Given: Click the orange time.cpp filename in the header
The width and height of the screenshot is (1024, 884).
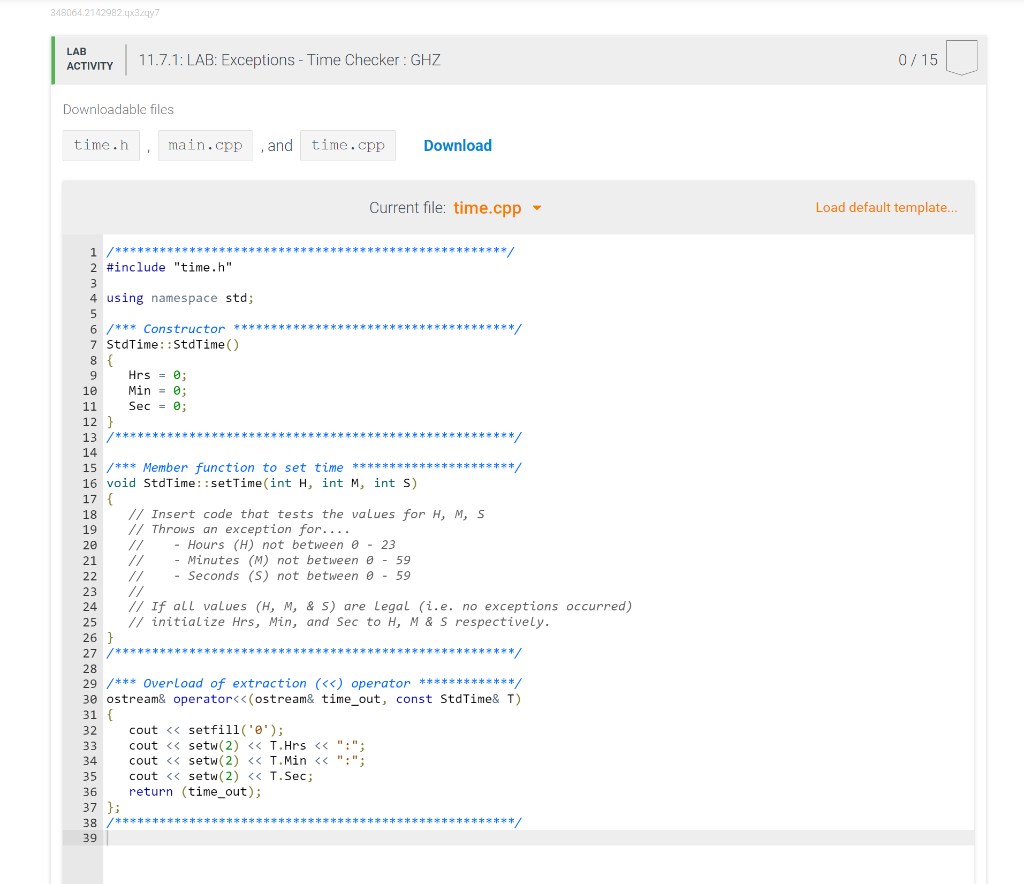Looking at the screenshot, I should pyautogui.click(x=487, y=208).
